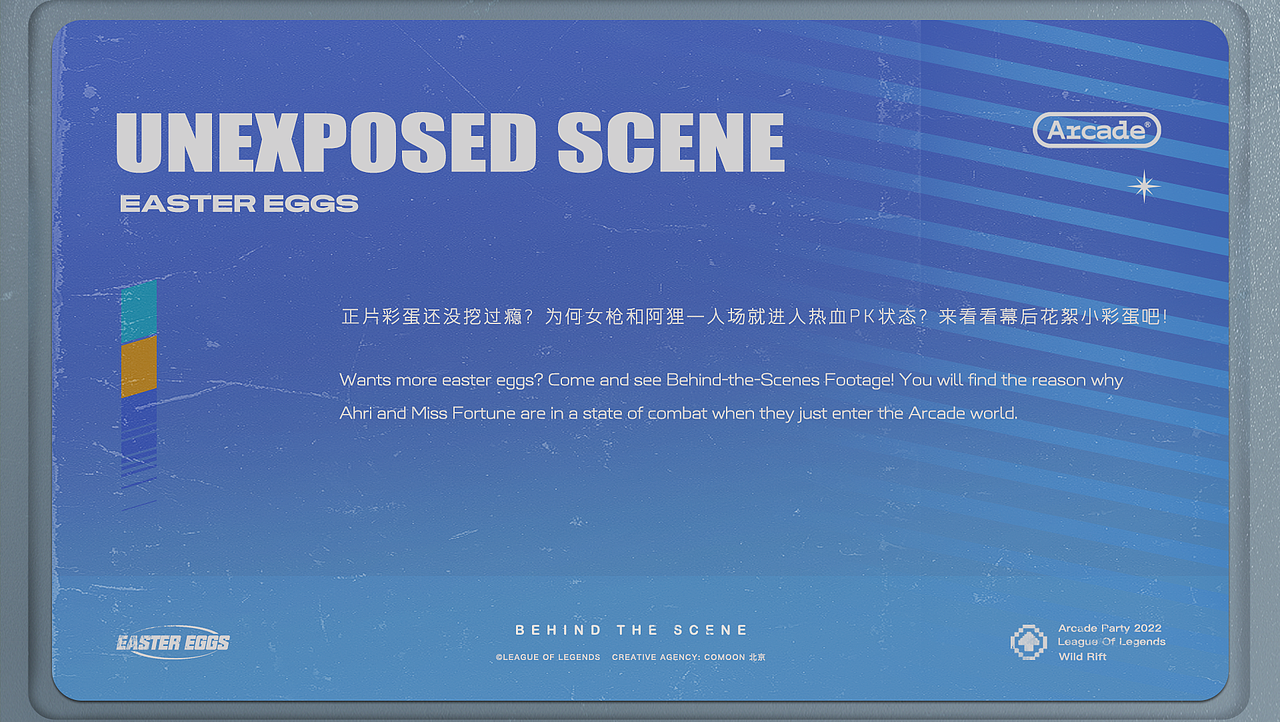The height and width of the screenshot is (722, 1280).
Task: Click the 'CREATIVE AGENCY: COMOON 北京' credit
Action: click(x=688, y=657)
